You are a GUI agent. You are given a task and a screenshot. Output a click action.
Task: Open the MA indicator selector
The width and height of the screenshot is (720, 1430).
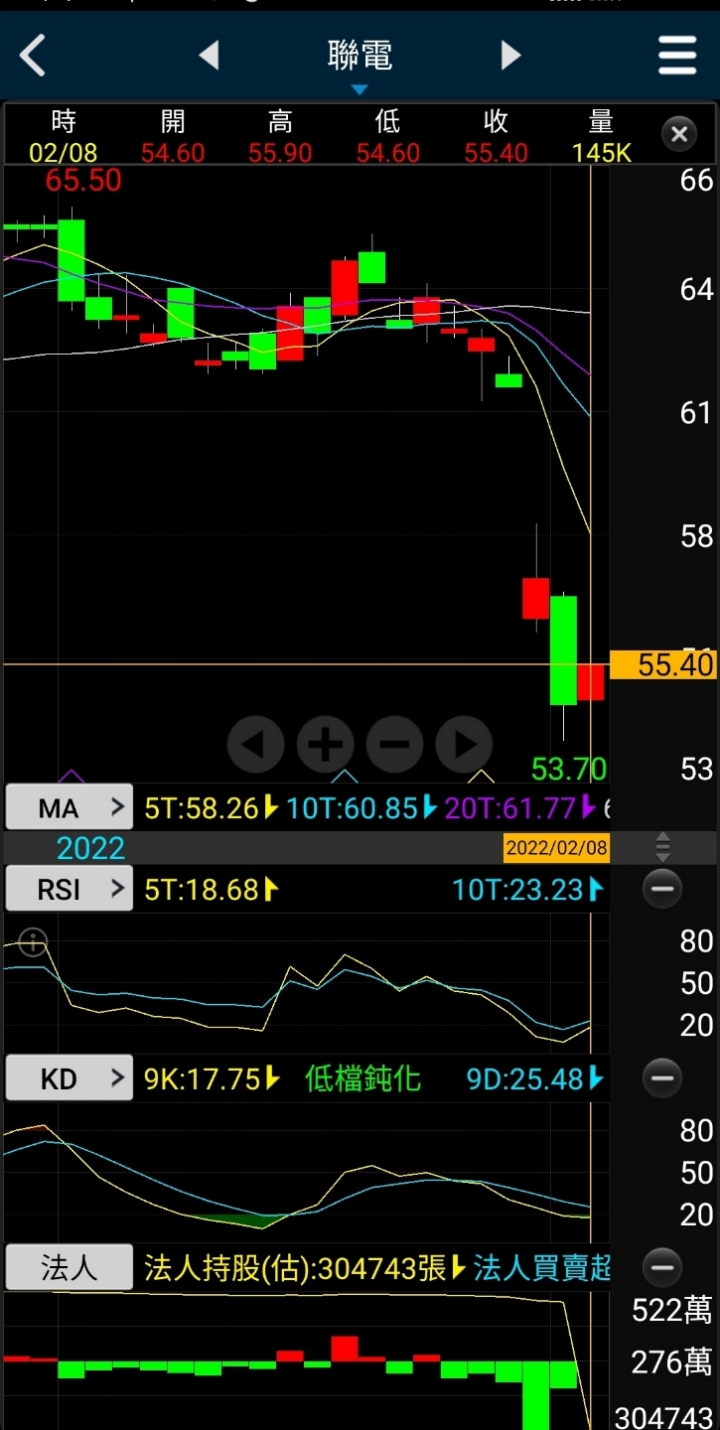[69, 807]
